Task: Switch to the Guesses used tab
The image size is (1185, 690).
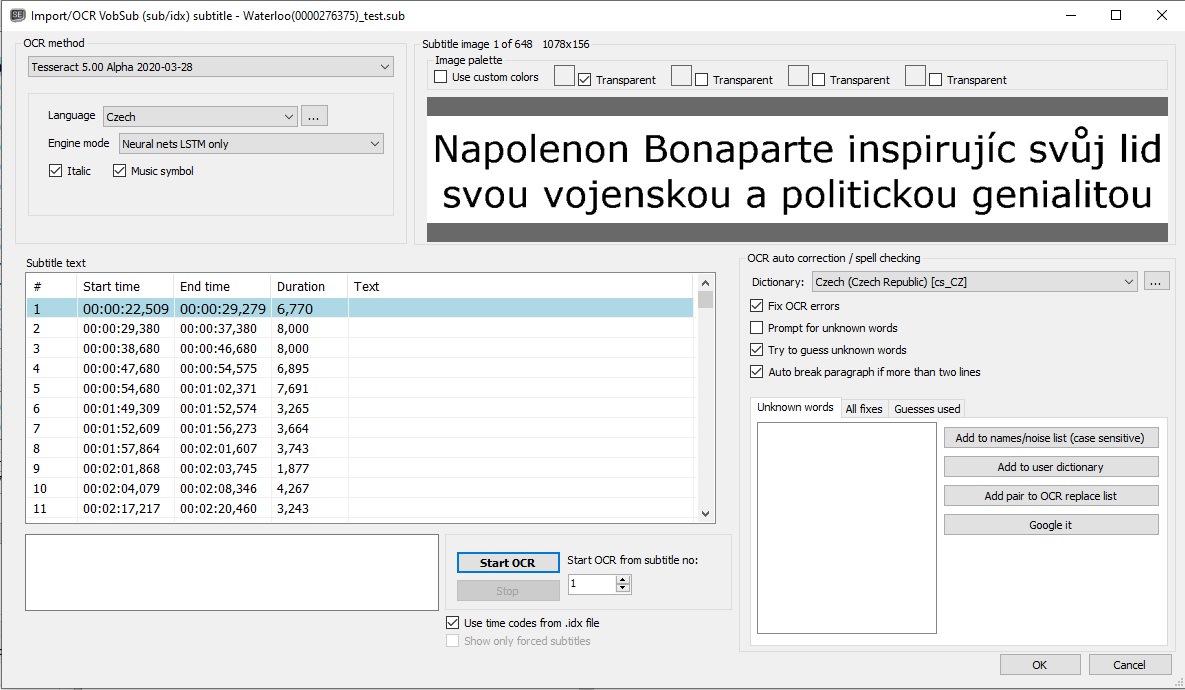Action: coord(927,409)
